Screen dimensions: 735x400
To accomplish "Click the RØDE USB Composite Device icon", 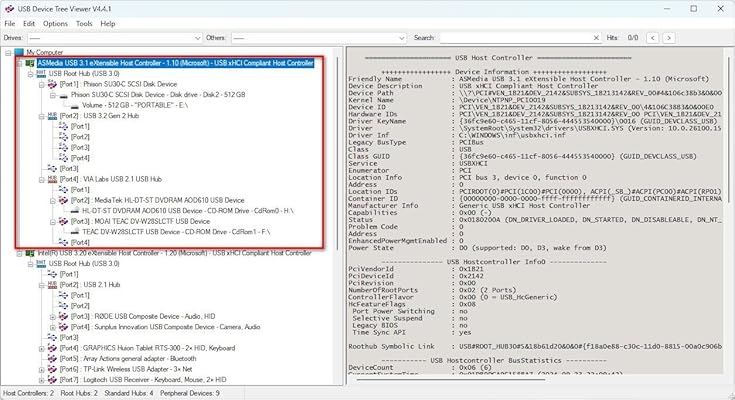I will (64, 316).
